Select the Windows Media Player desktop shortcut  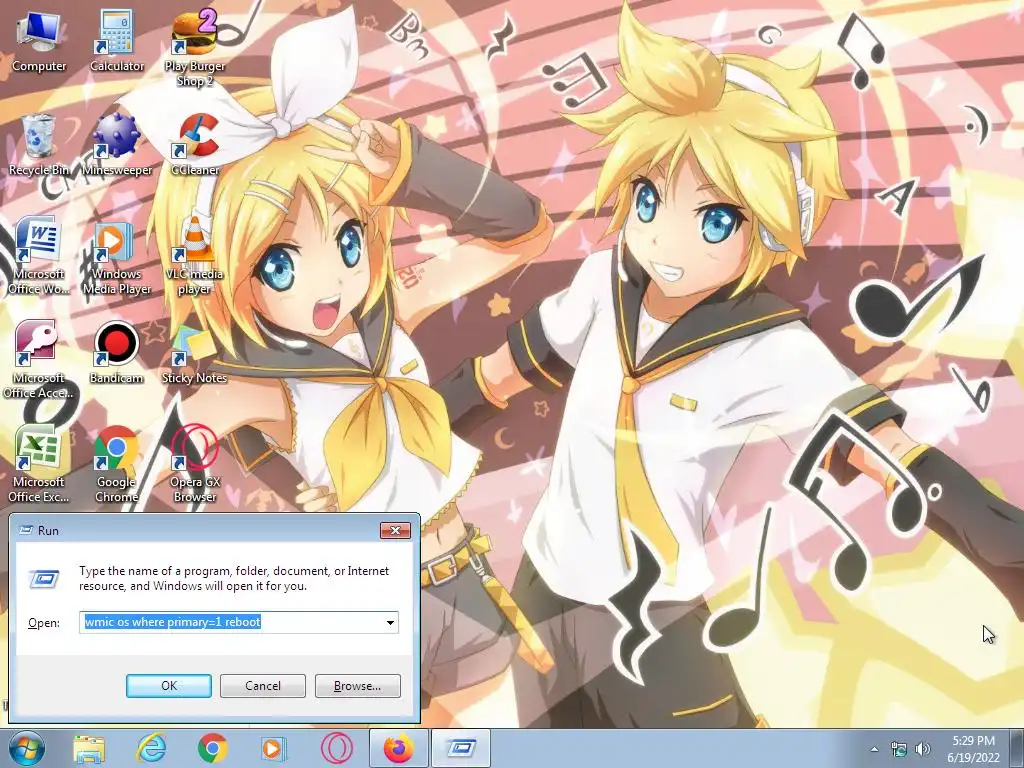(x=117, y=257)
